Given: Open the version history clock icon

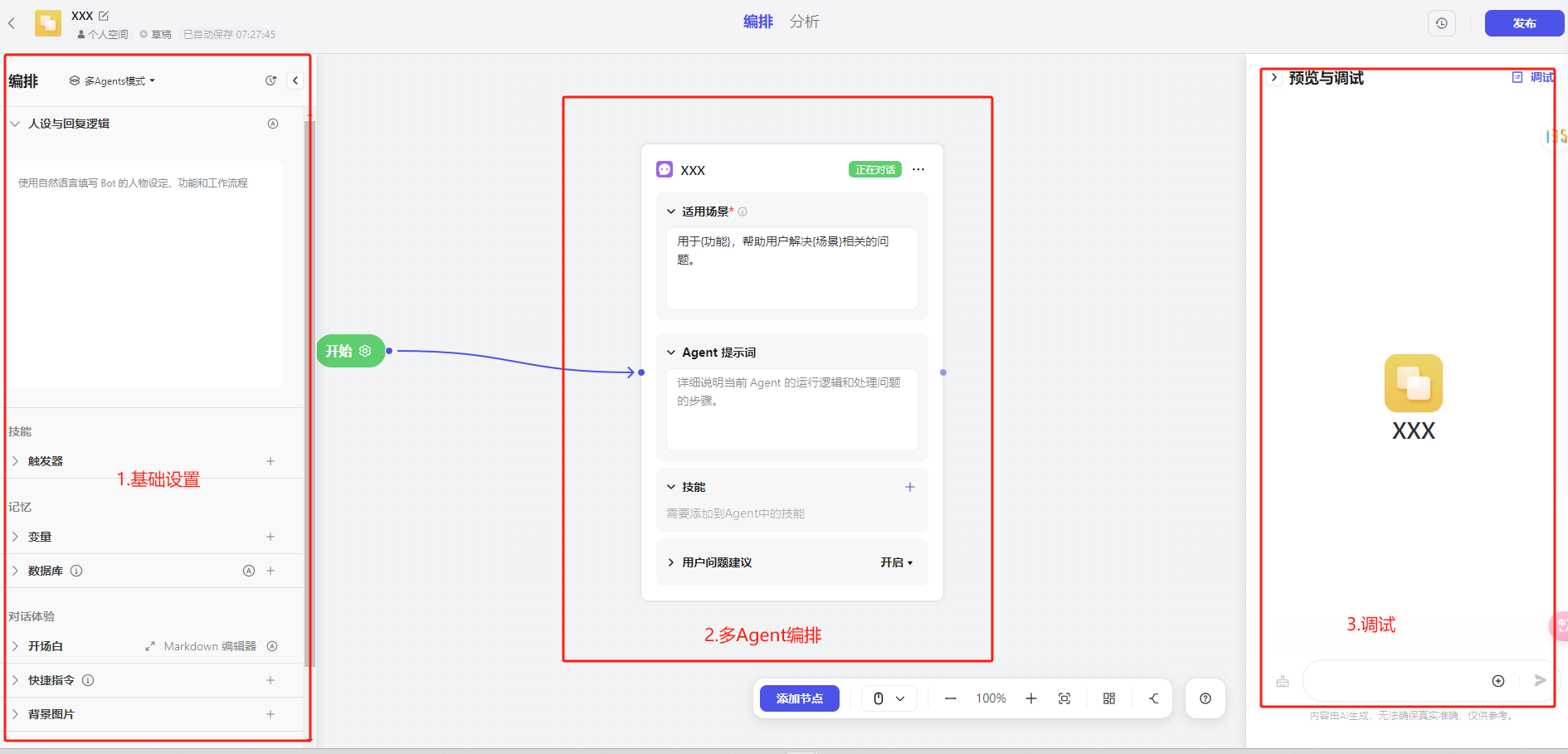Looking at the screenshot, I should [1442, 23].
